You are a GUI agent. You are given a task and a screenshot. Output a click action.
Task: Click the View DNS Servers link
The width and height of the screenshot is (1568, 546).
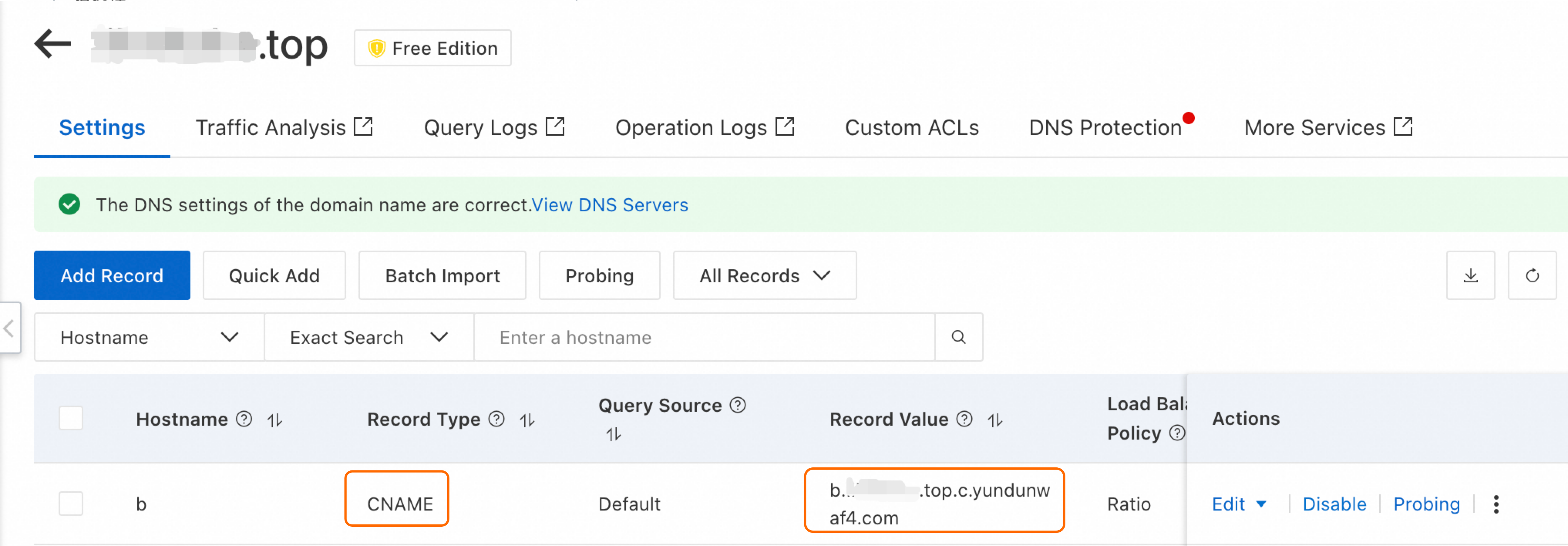[609, 205]
